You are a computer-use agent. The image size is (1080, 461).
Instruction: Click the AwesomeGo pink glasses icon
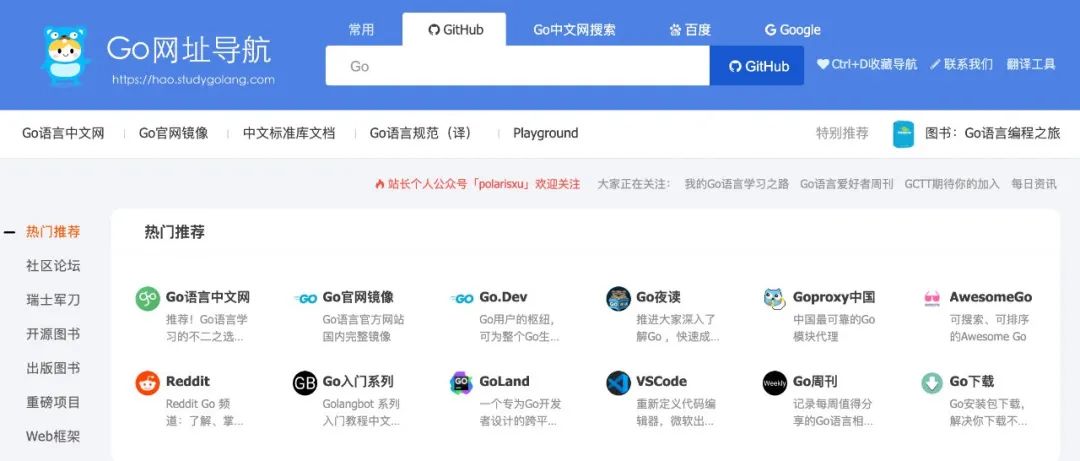coord(932,298)
